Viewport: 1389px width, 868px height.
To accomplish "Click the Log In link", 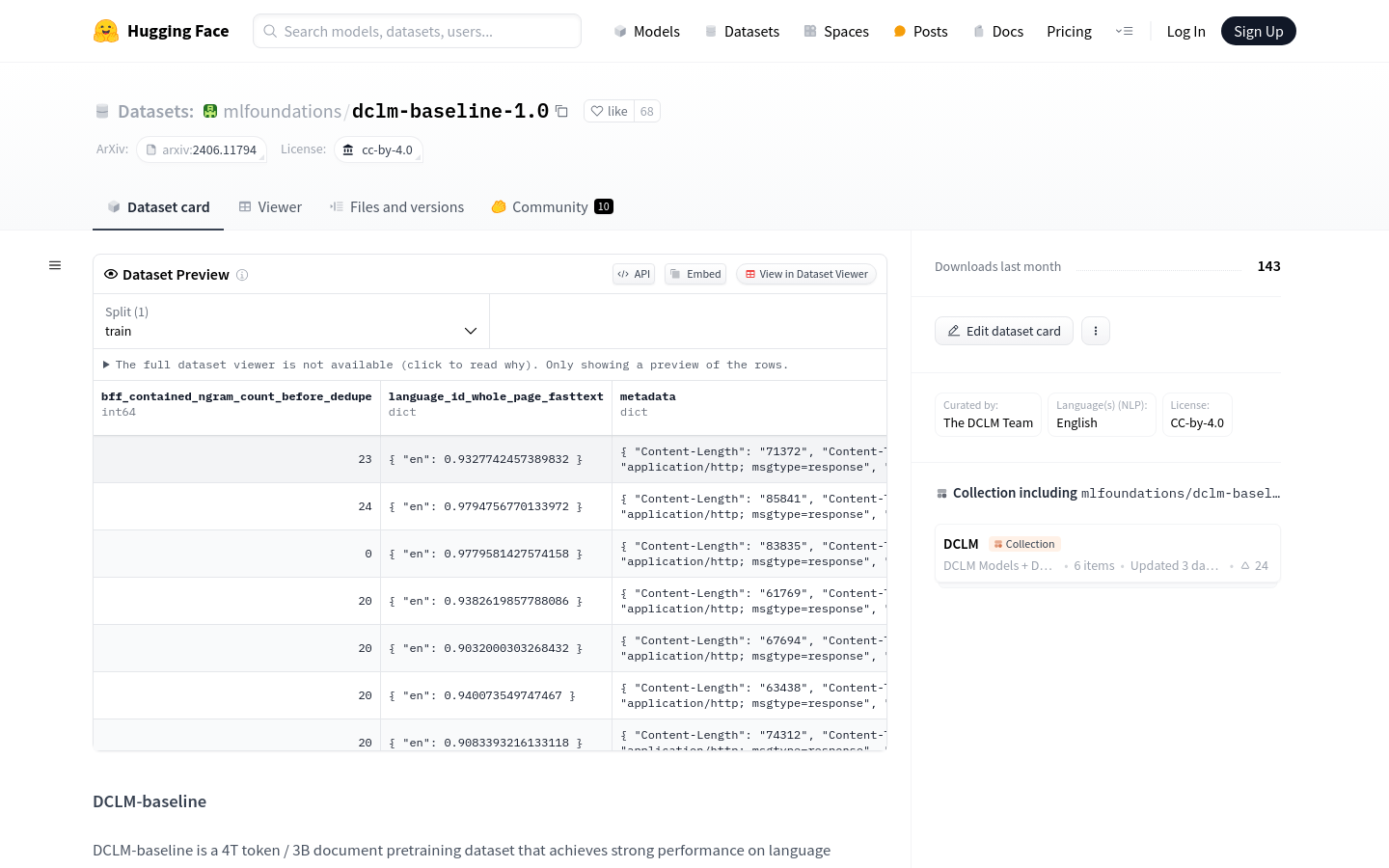I will 1185,31.
